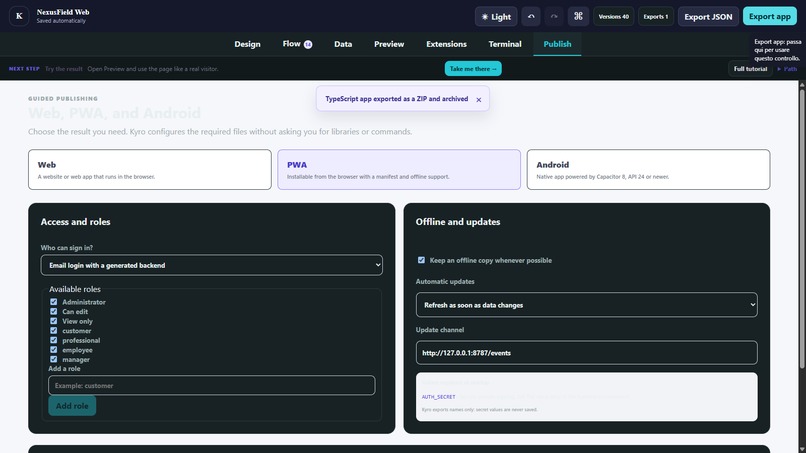Image resolution: width=806 pixels, height=453 pixels.
Task: Switch to Light theme
Action: click(496, 16)
